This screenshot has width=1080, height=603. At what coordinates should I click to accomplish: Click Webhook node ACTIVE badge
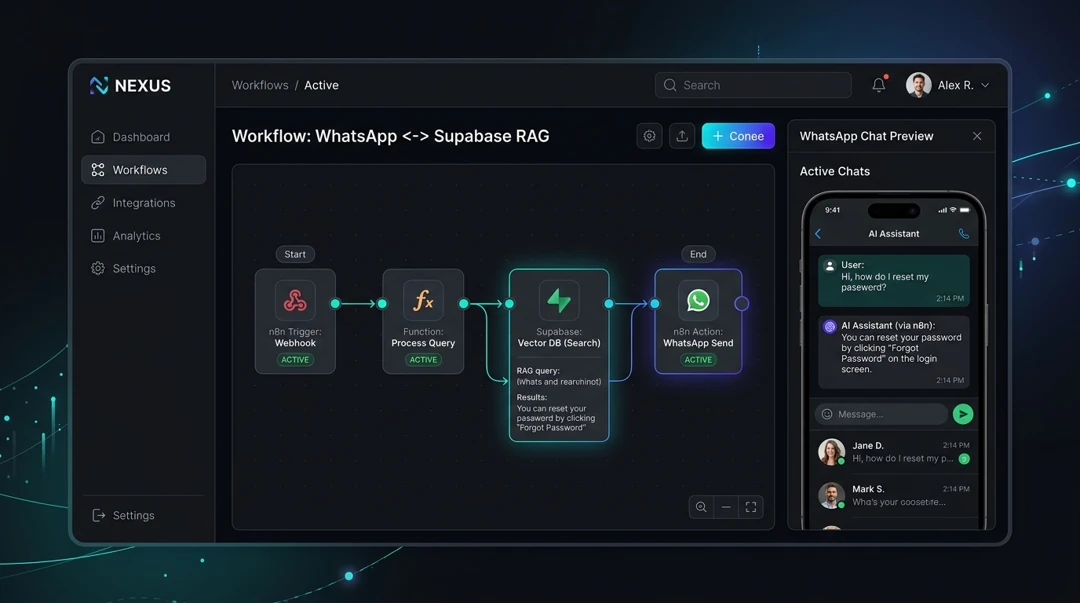tap(295, 360)
